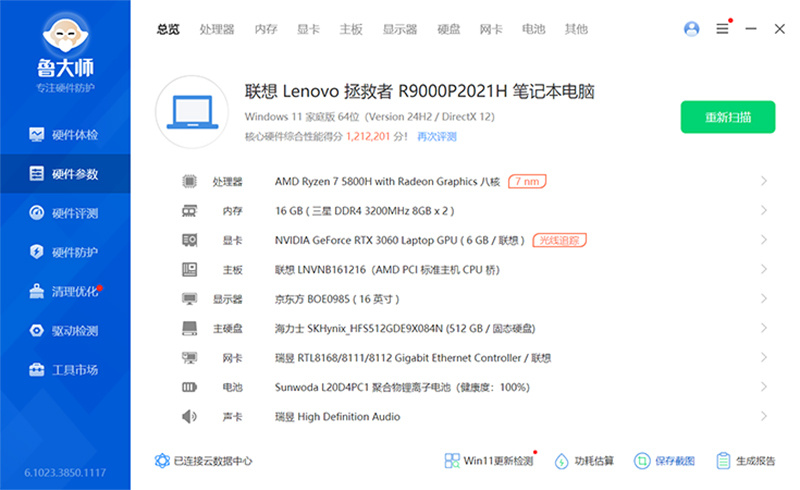This screenshot has width=800, height=490.
Task: Click 16 GB DDR4 3200MHz memory text
Action: tap(365, 211)
